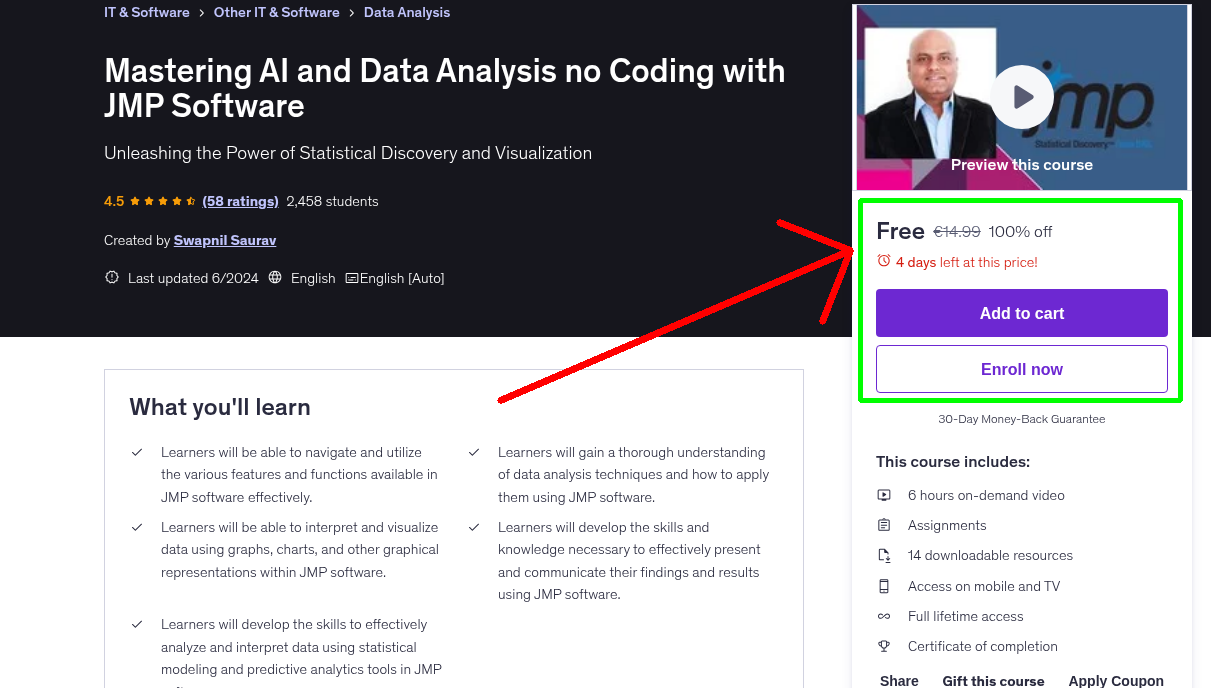The image size is (1211, 688).
Task: Click the certificate of completion trophy icon
Action: (884, 646)
